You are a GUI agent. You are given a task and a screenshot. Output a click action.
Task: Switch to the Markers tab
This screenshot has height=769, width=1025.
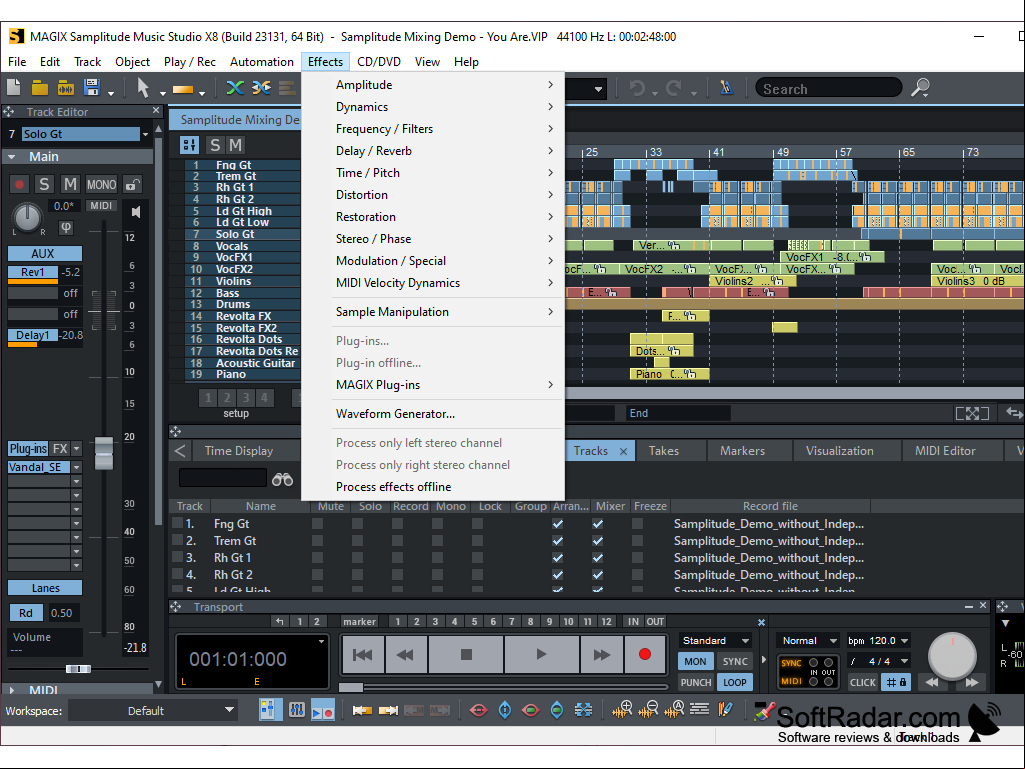(742, 451)
